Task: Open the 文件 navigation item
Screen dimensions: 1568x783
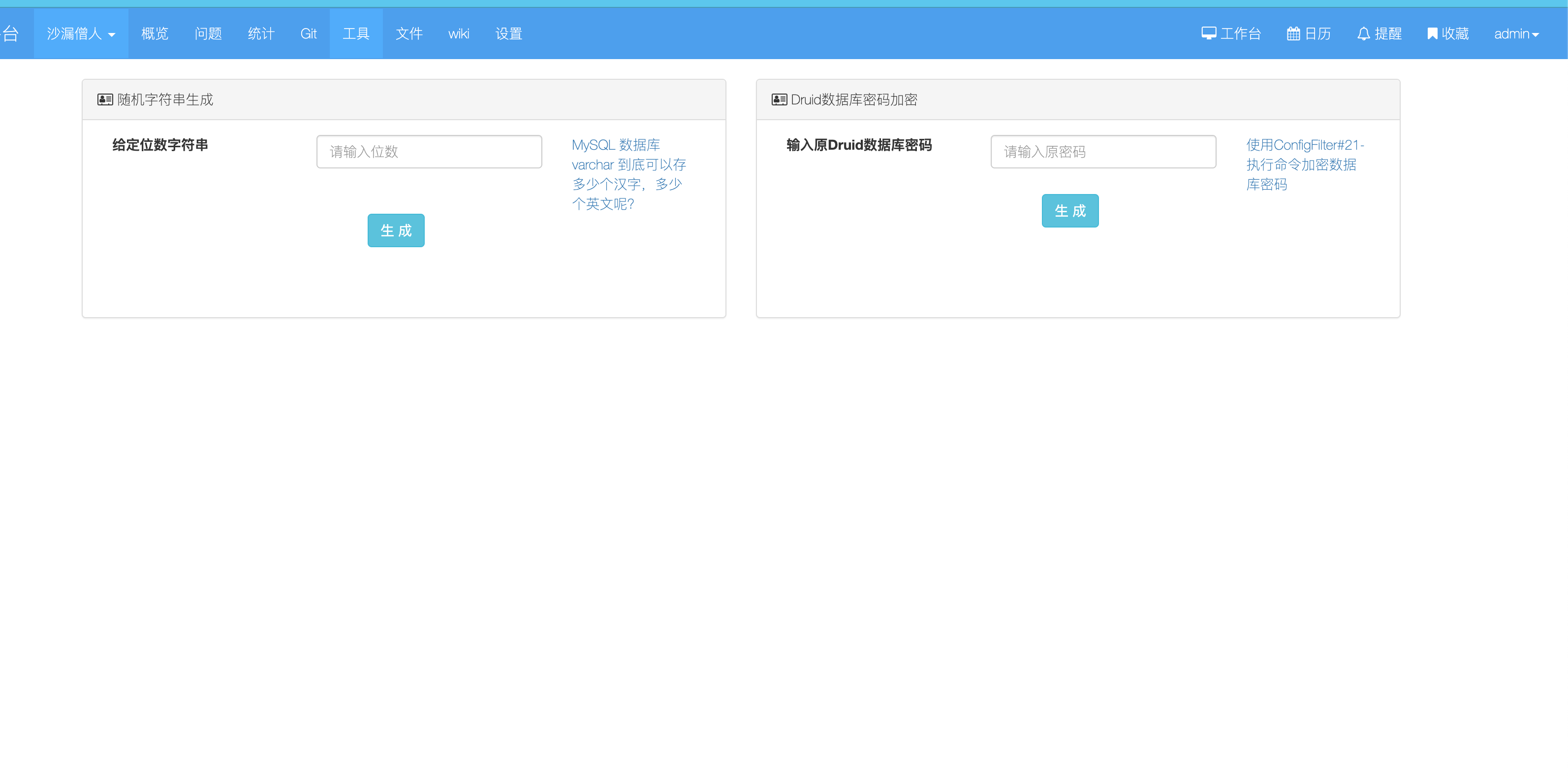Action: tap(409, 34)
